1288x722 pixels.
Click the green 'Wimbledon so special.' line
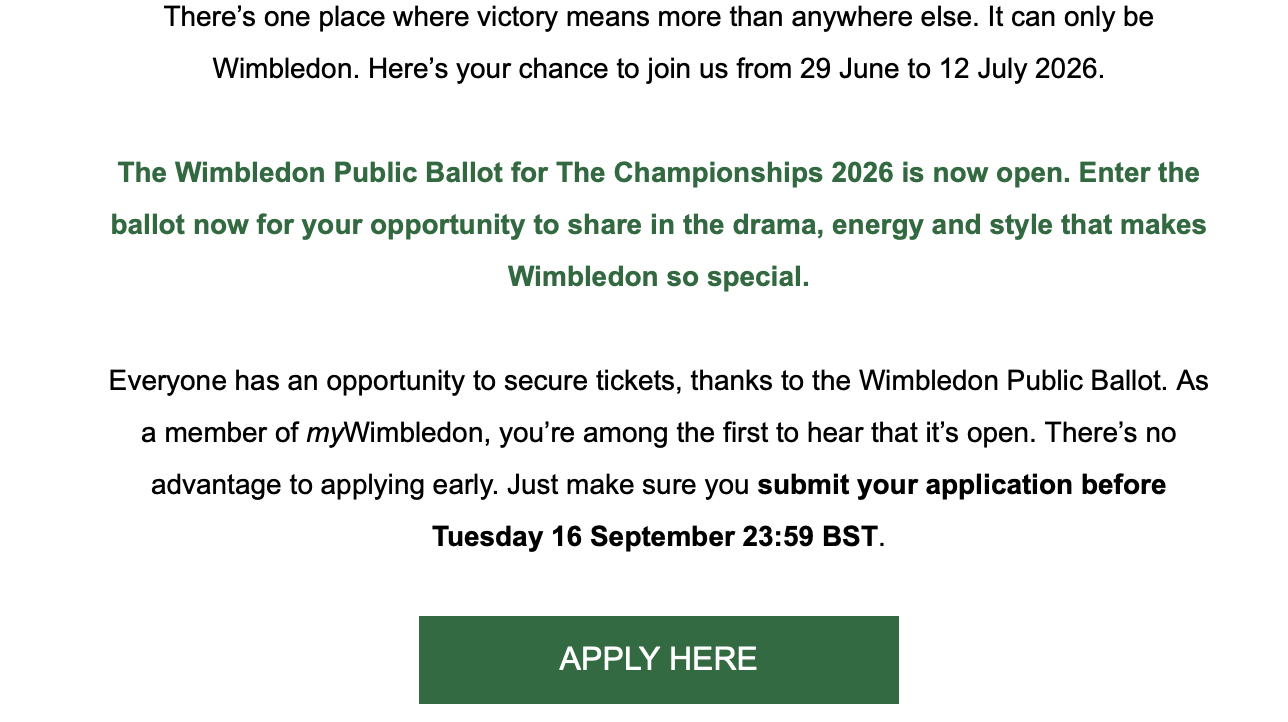pyautogui.click(x=658, y=278)
